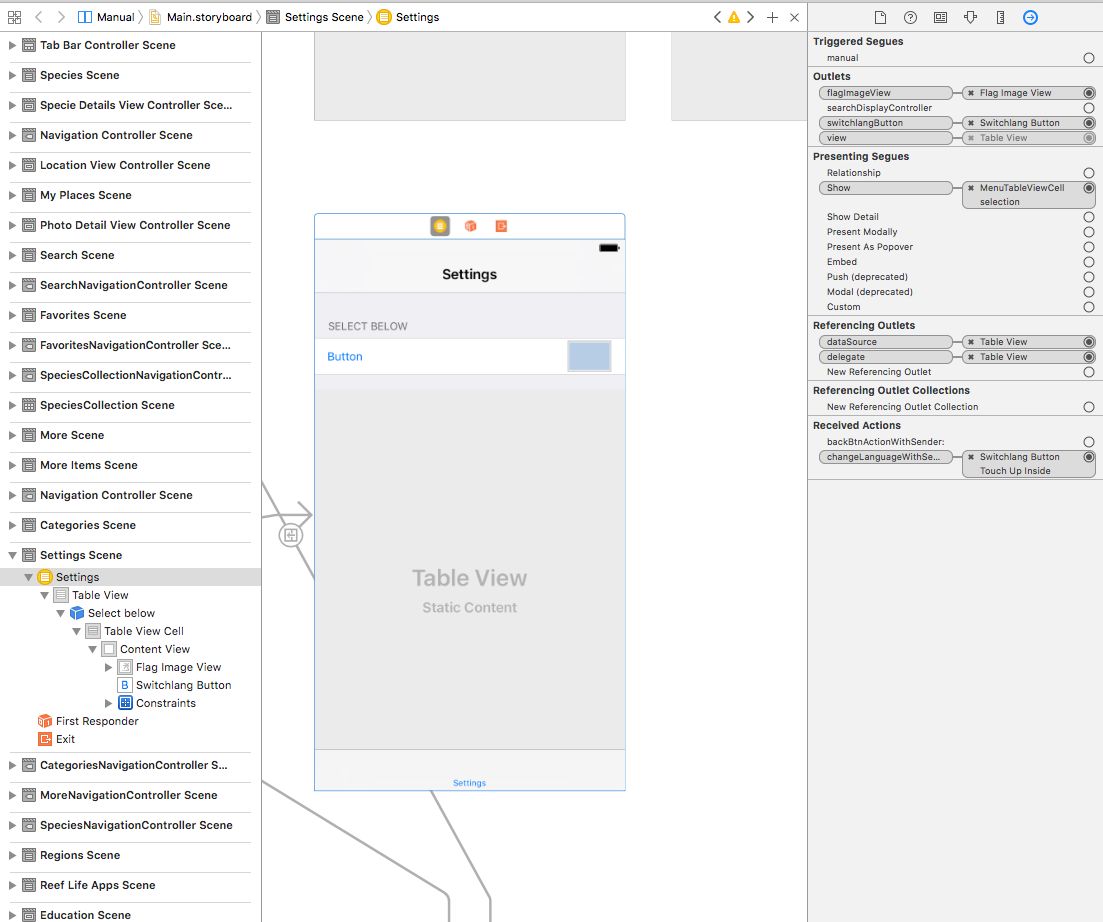The height and width of the screenshot is (922, 1103).
Task: Click the Select below section cube icon
Action: point(77,613)
